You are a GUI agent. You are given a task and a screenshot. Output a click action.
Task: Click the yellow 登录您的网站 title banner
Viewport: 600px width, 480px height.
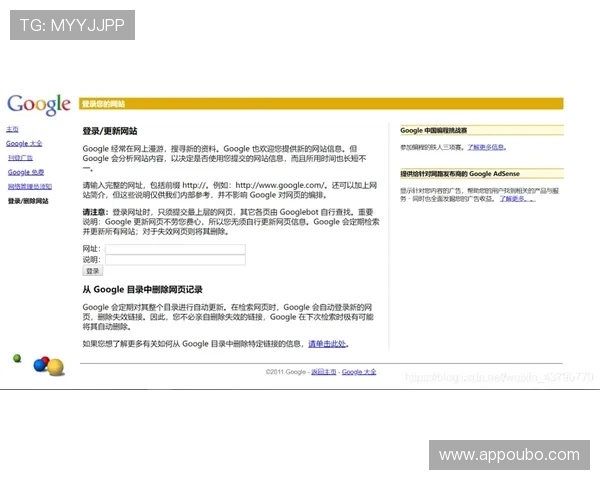point(321,104)
